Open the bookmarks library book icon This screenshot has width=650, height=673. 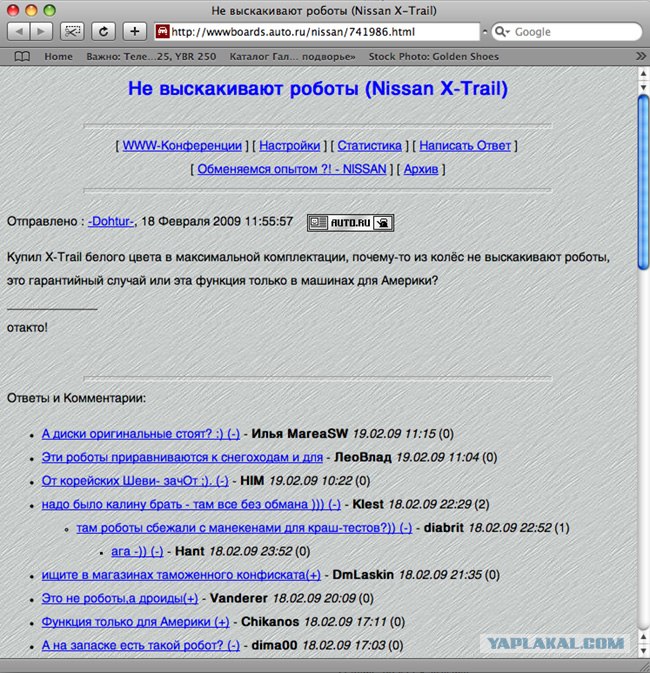(x=22, y=57)
